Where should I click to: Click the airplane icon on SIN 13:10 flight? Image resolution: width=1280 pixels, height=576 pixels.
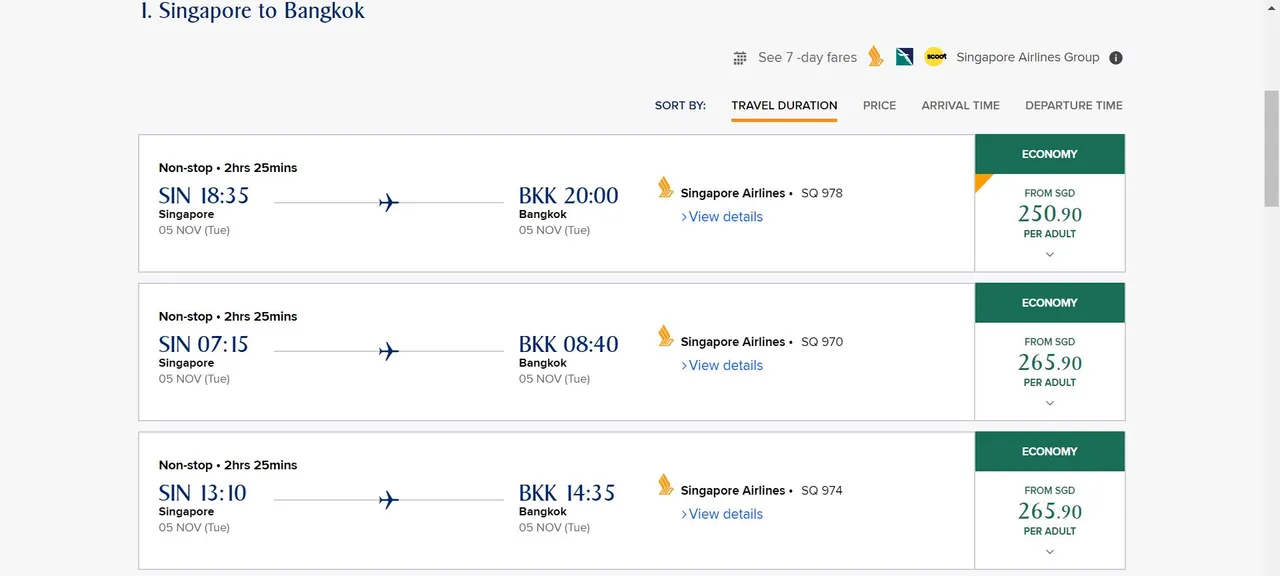(x=389, y=500)
